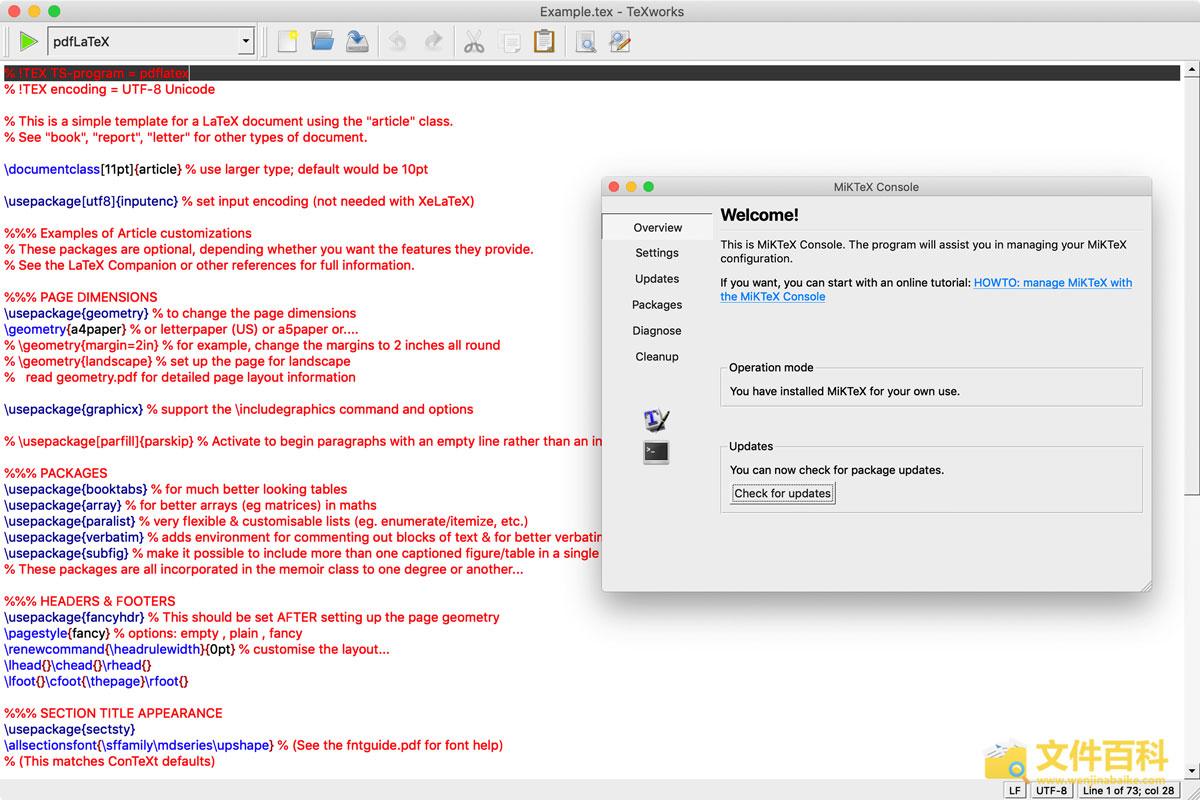Go to Updates in MiKTeX Console sidebar
Image resolution: width=1200 pixels, height=800 pixels.
click(x=657, y=279)
